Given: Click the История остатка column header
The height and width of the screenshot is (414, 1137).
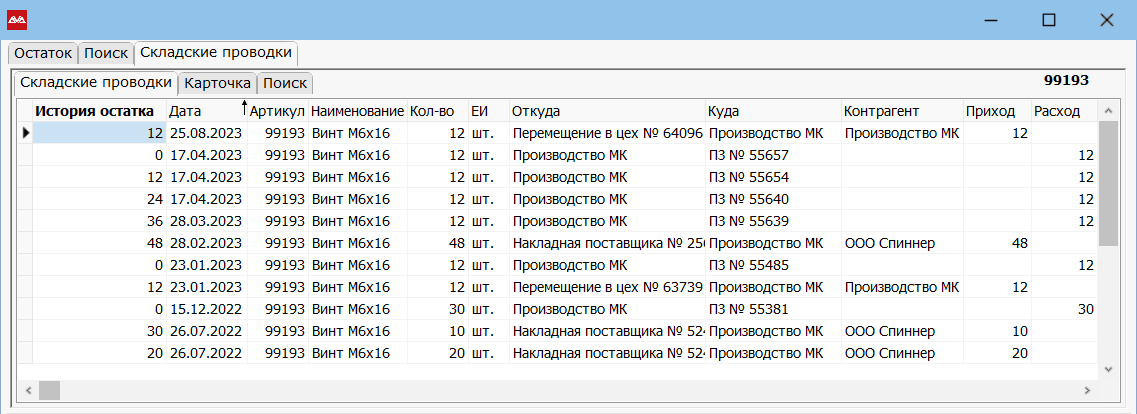Looking at the screenshot, I should pyautogui.click(x=95, y=111).
